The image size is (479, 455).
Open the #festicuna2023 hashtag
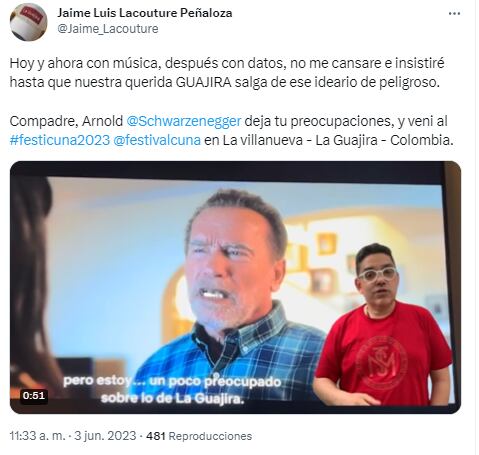(60, 140)
